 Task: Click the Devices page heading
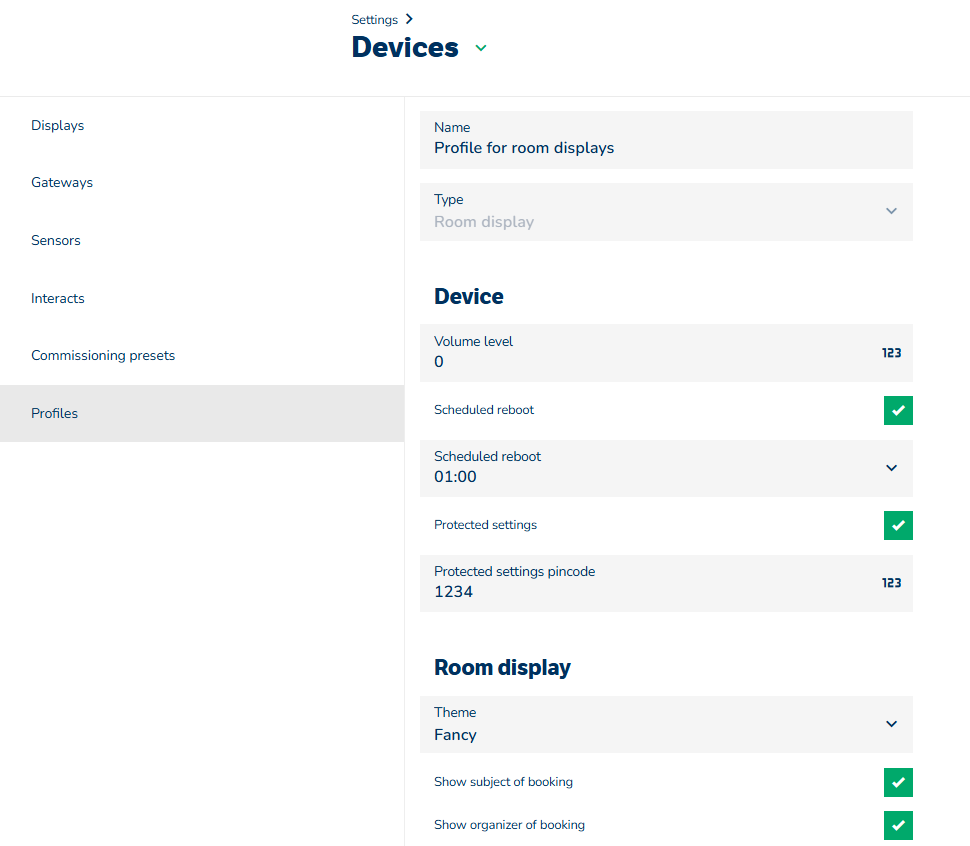[405, 48]
